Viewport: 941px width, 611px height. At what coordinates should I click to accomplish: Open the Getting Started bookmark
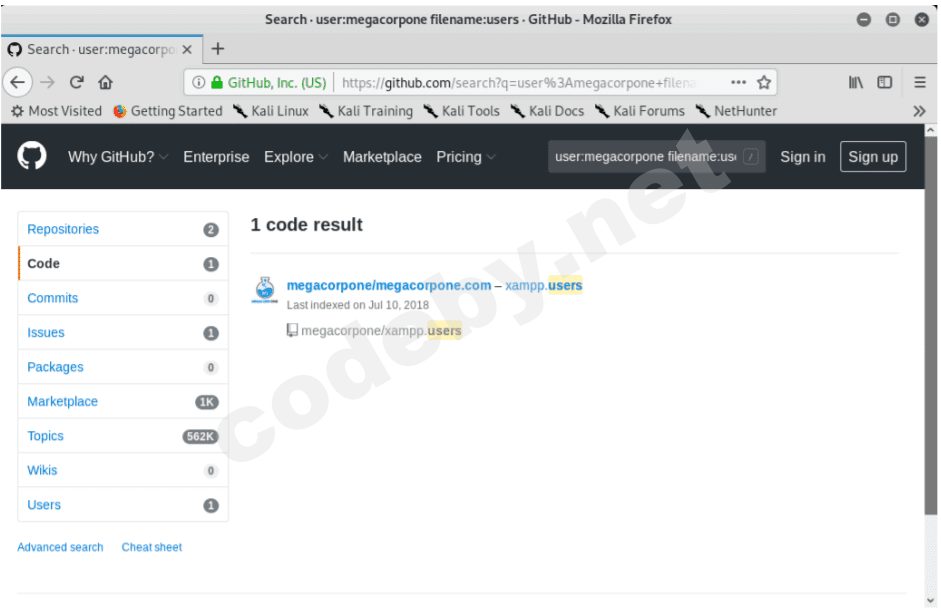(168, 111)
